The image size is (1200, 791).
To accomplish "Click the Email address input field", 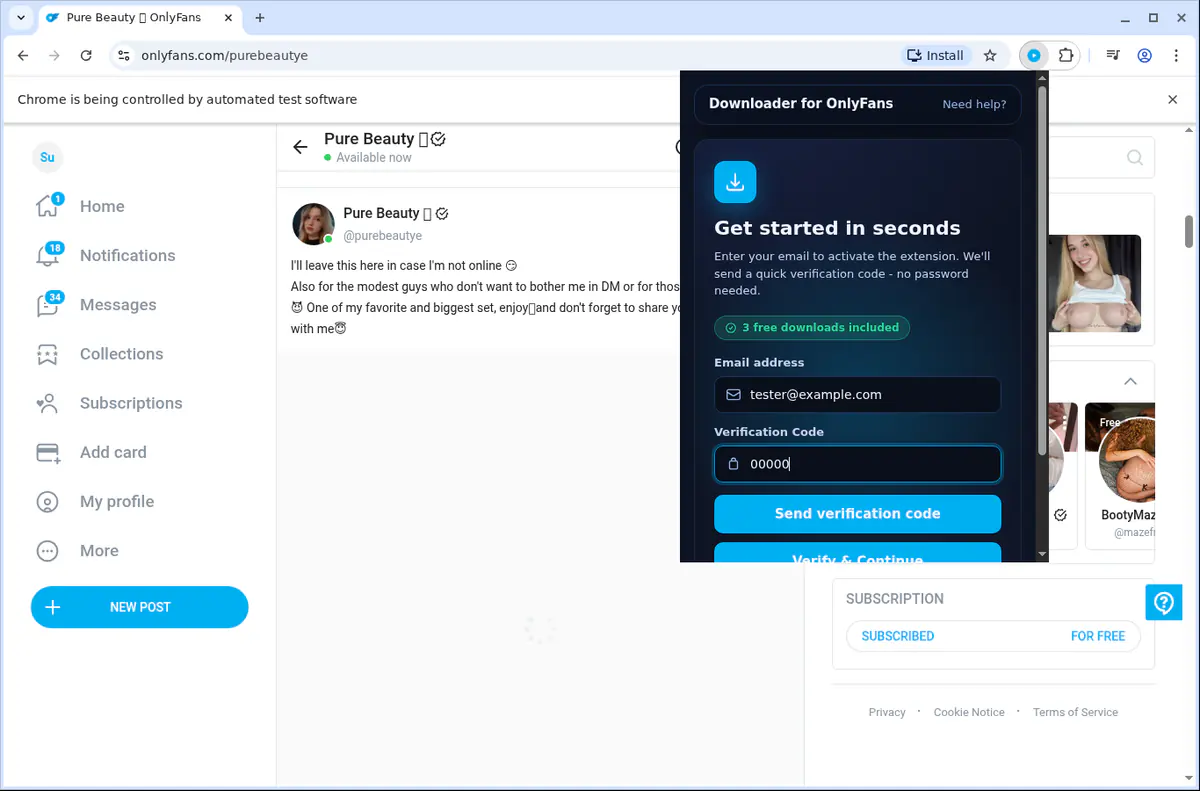I will pos(857,395).
